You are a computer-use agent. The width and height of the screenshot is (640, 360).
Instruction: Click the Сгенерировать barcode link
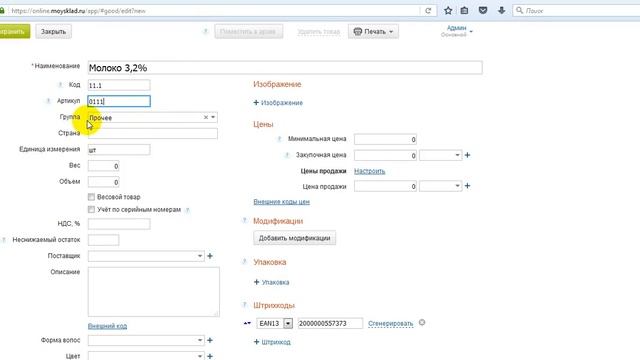[391, 323]
